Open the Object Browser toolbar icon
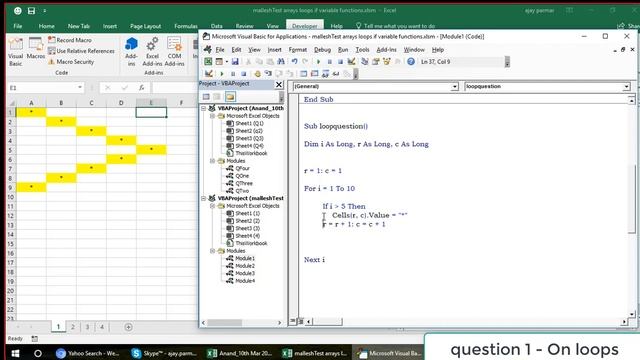The width and height of the screenshot is (640, 360). [x=387, y=62]
